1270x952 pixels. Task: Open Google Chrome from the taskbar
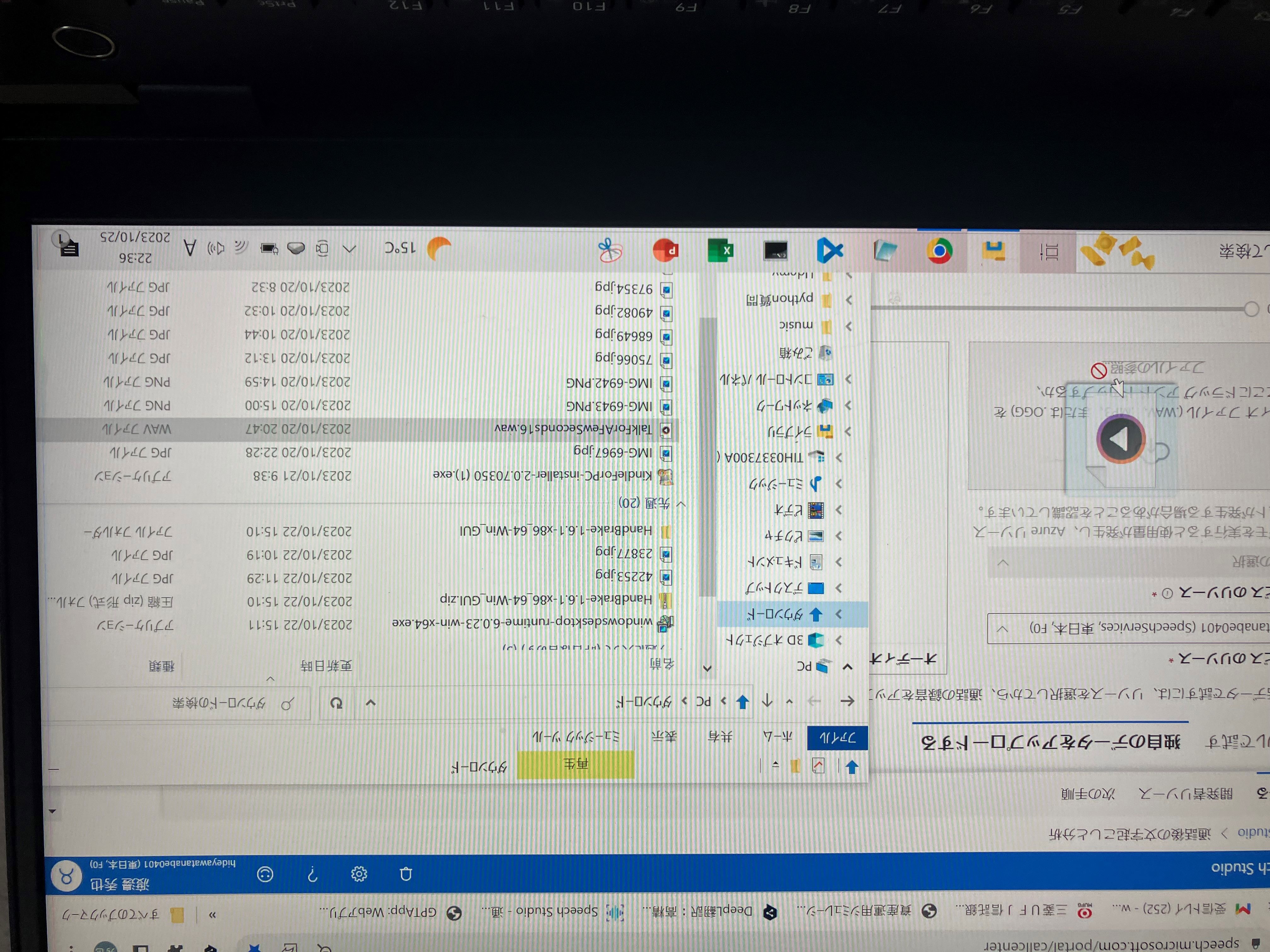939,251
